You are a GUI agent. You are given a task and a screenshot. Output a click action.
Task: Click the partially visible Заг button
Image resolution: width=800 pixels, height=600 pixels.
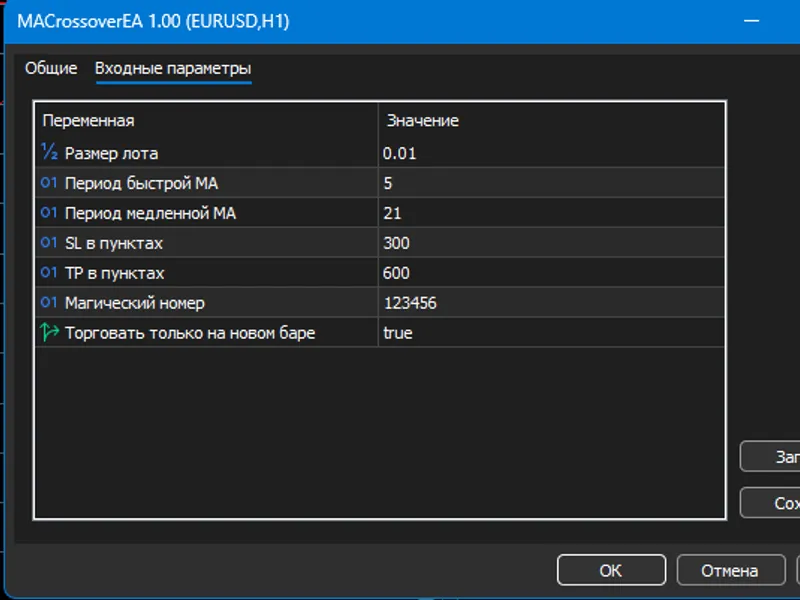pos(770,457)
